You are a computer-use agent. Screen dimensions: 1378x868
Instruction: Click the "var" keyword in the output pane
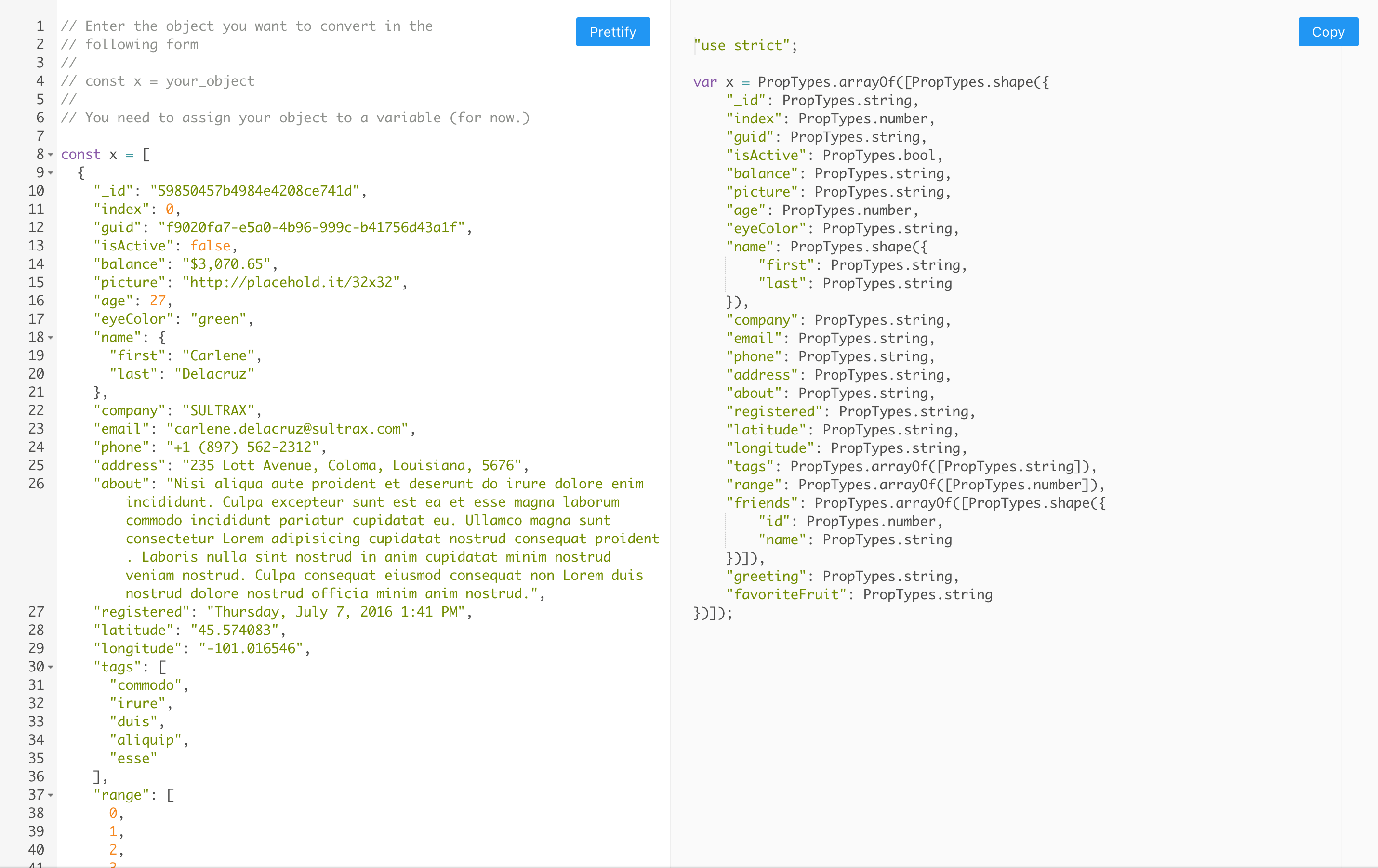pyautogui.click(x=704, y=82)
